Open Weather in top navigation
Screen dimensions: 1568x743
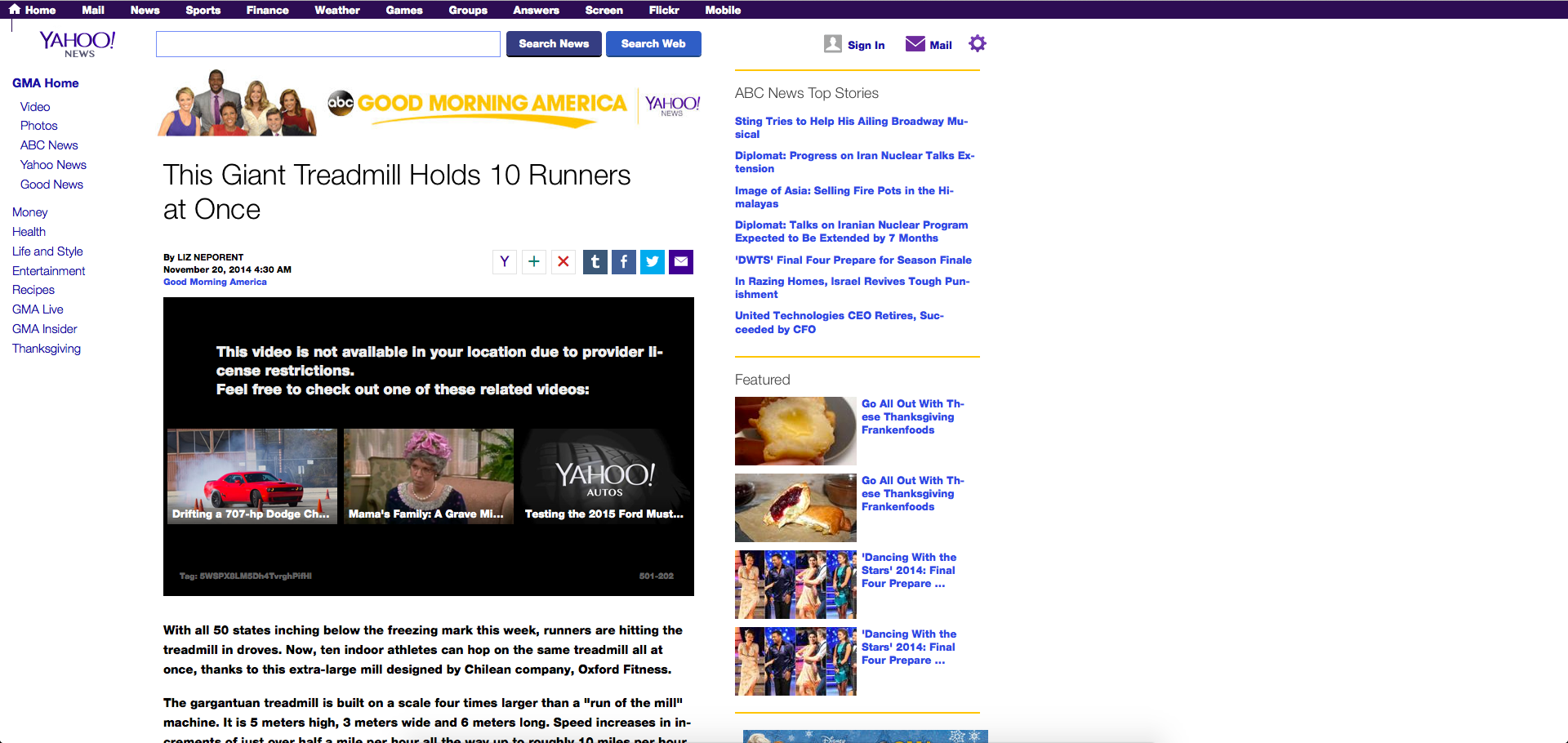click(337, 10)
